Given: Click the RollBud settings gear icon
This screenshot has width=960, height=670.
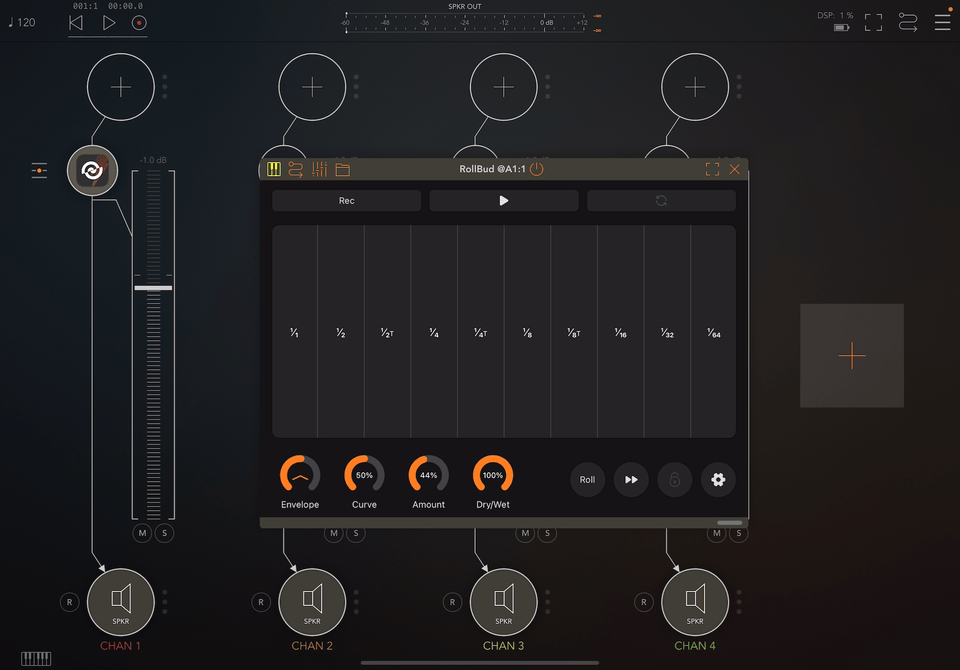Looking at the screenshot, I should 717,480.
